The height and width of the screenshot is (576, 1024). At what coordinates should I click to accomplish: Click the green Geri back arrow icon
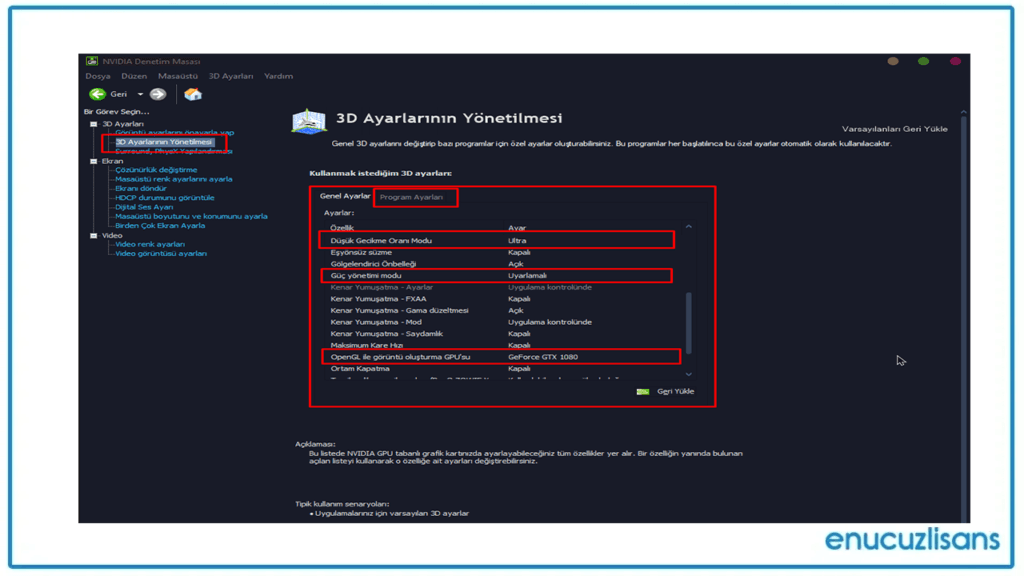96,93
